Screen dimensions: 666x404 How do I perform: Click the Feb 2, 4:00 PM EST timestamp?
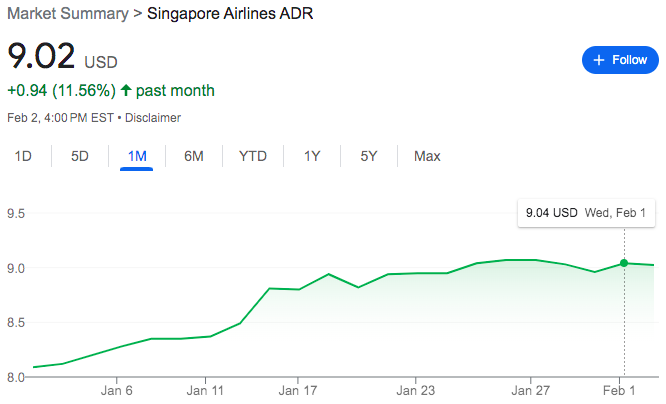point(60,118)
